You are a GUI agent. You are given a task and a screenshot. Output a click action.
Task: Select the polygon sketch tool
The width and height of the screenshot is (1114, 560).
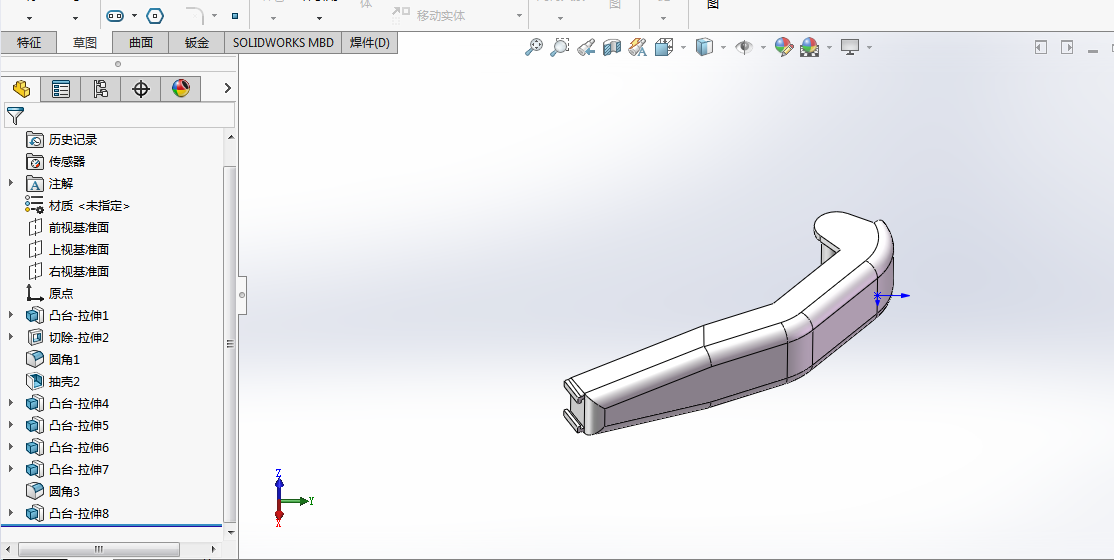coord(155,16)
